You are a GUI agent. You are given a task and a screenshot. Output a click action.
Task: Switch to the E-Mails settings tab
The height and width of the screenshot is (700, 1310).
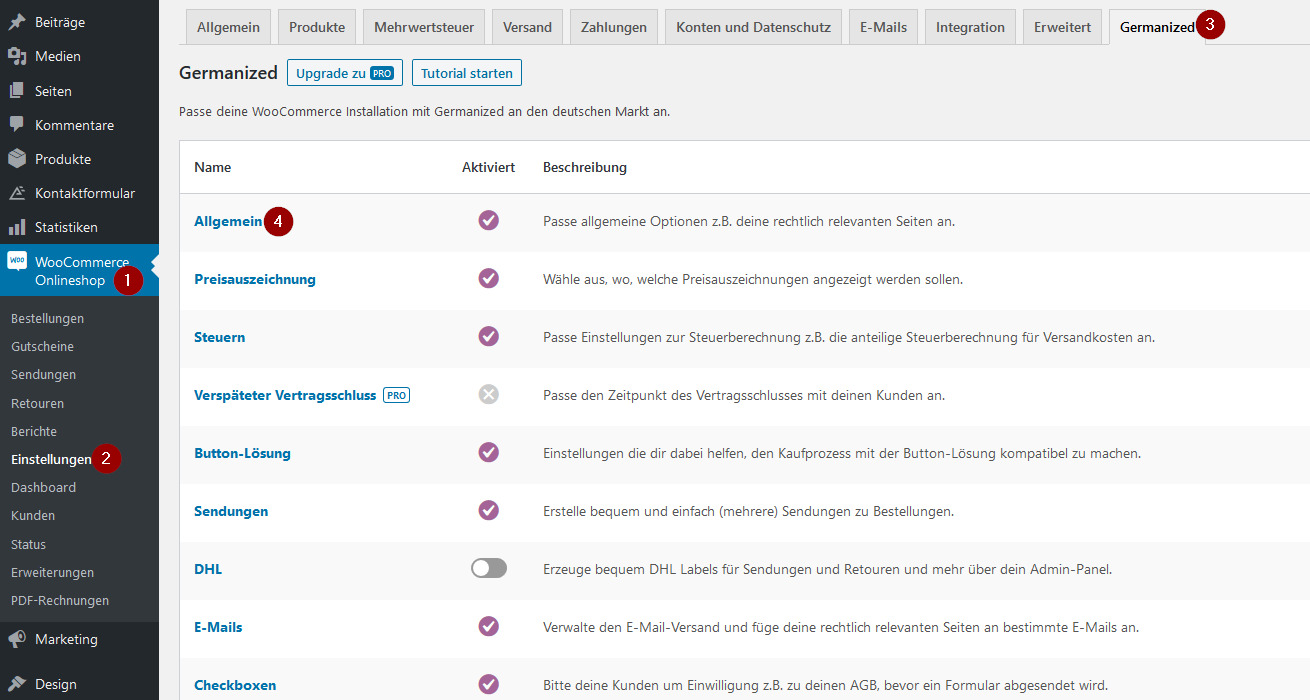(884, 27)
